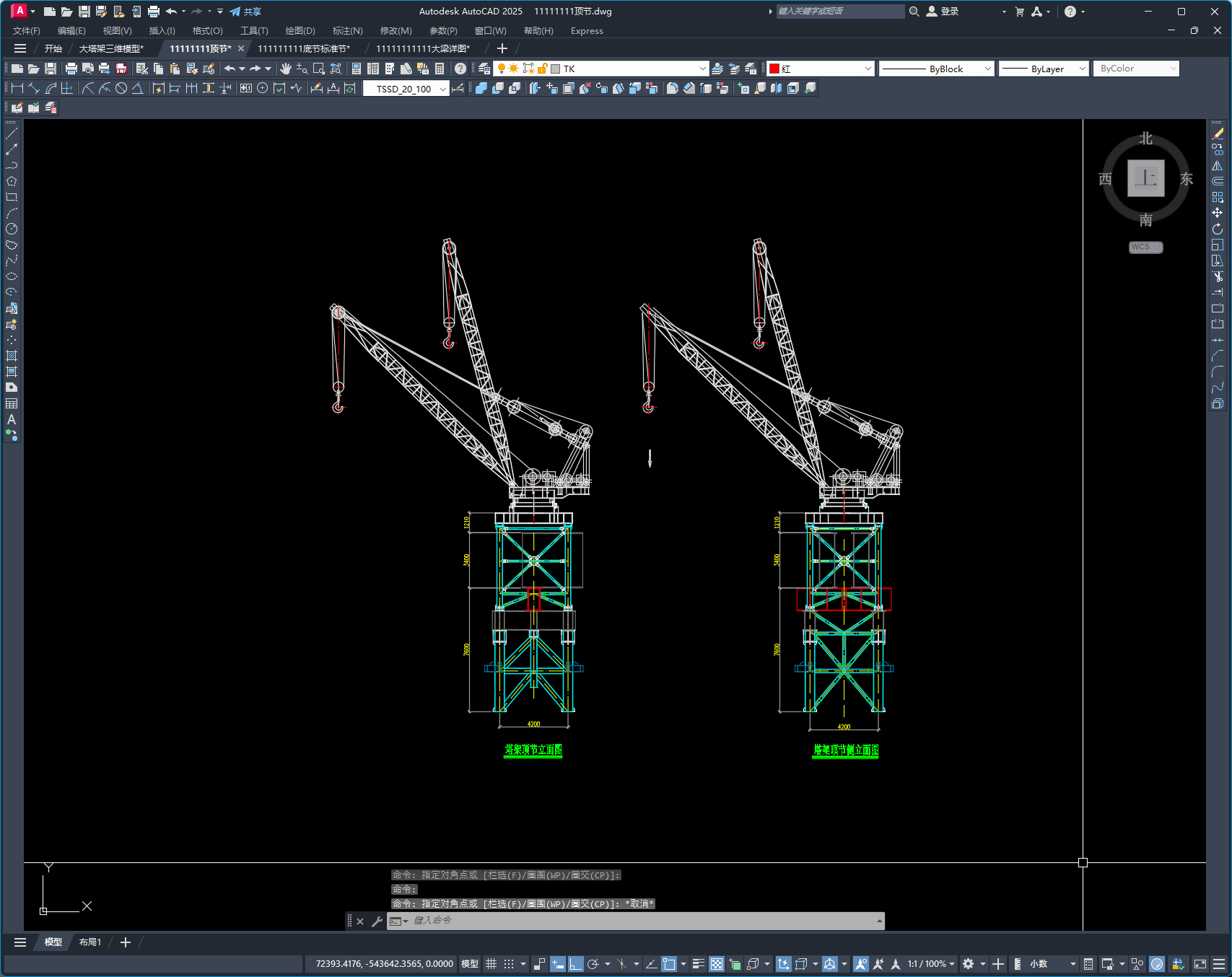Open the Express menu
Image resolution: width=1232 pixels, height=977 pixels.
(587, 30)
